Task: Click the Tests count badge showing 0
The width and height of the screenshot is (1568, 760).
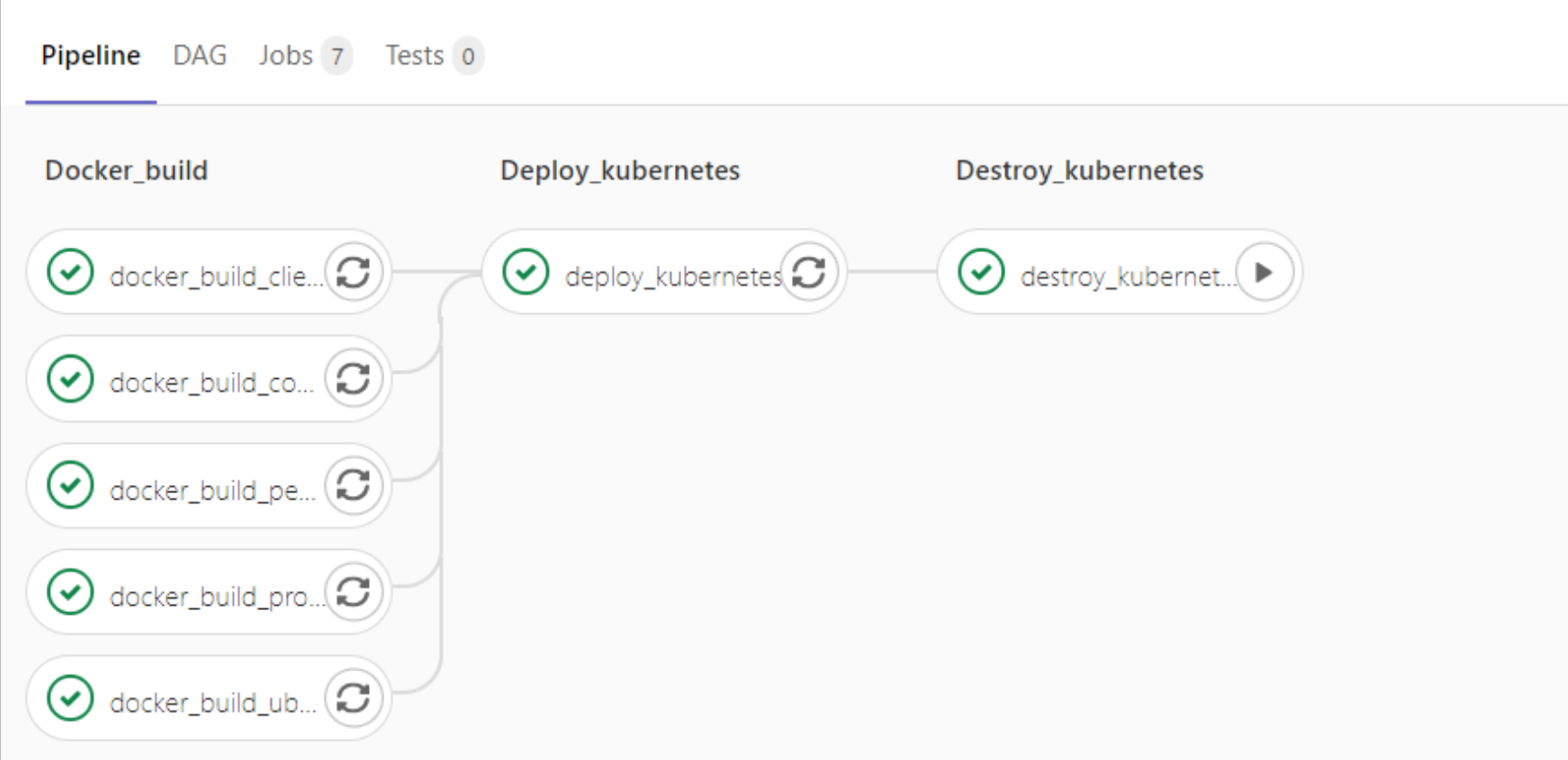Action: coord(468,56)
